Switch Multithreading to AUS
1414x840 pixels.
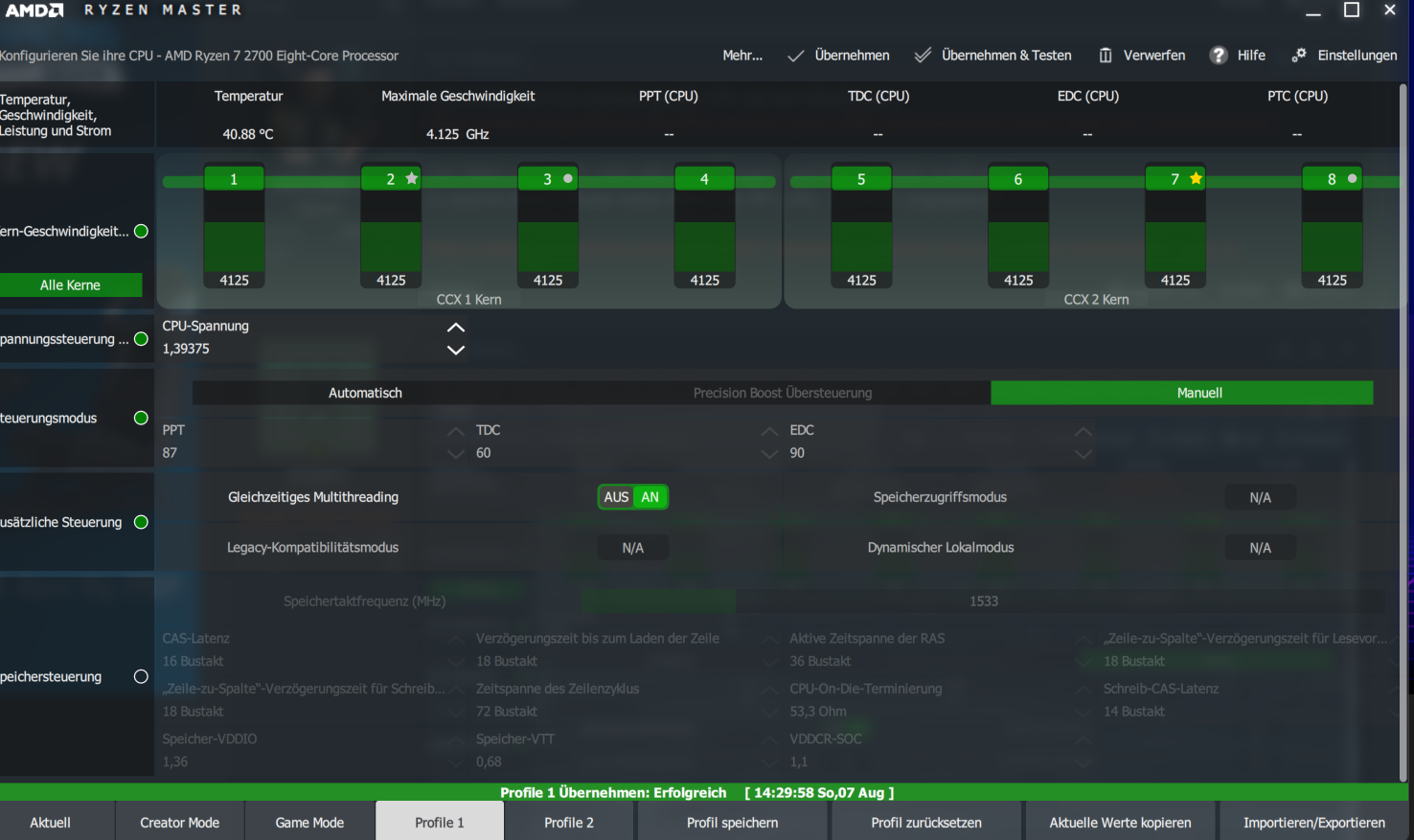coord(616,497)
